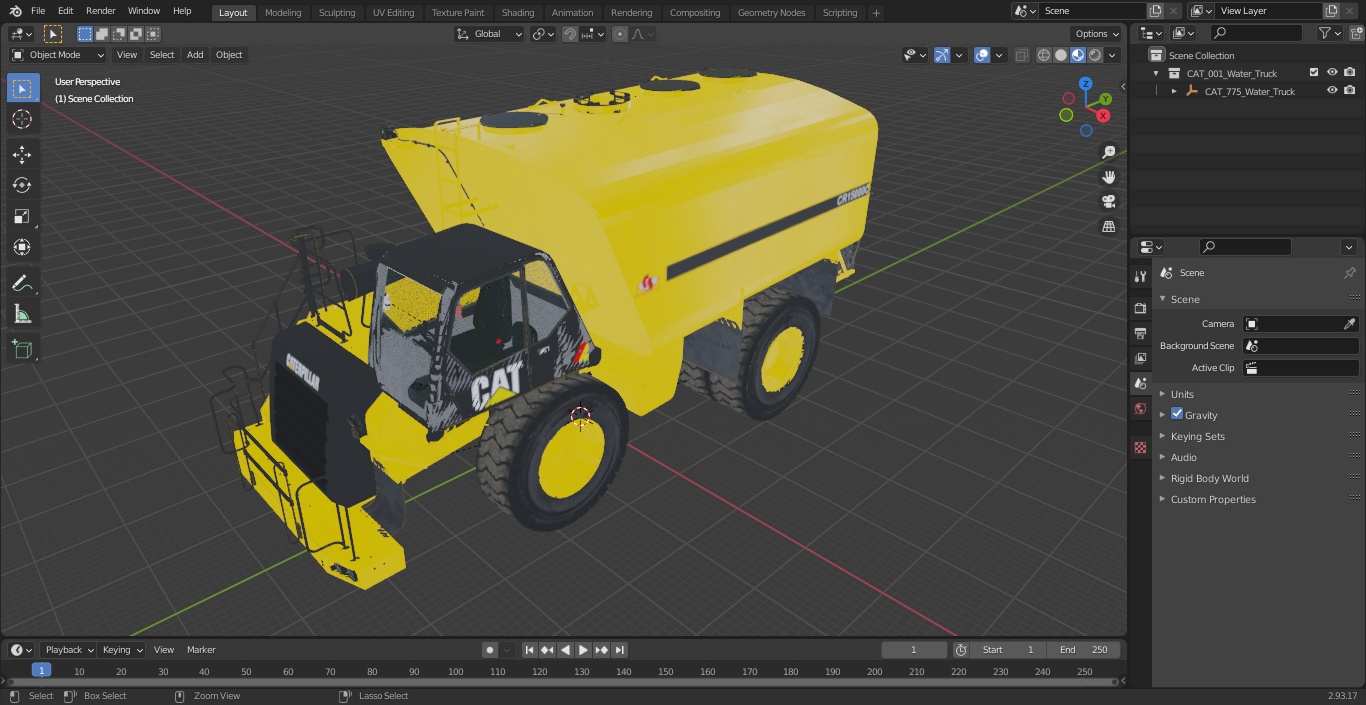Expand the Audio panel
The width and height of the screenshot is (1366, 705).
1183,457
